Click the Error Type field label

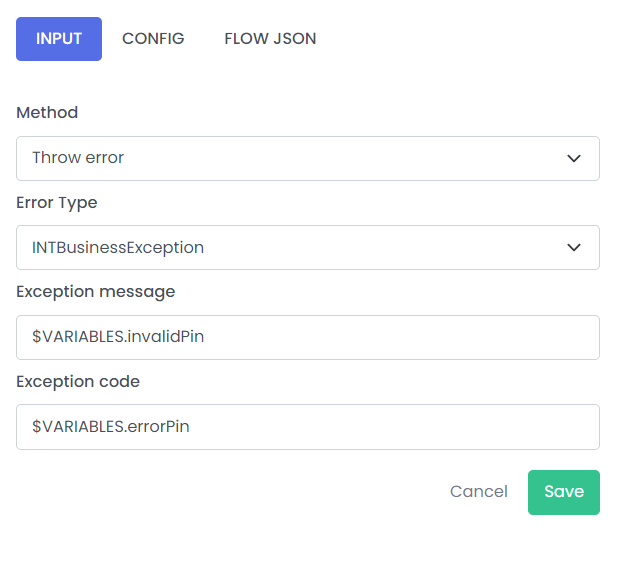(x=57, y=203)
